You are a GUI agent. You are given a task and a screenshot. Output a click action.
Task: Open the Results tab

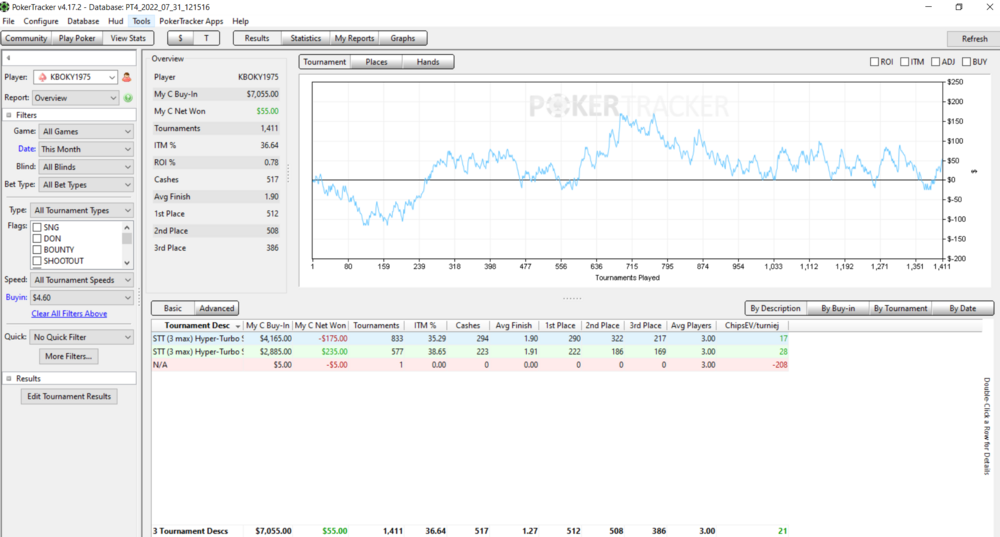pyautogui.click(x=257, y=38)
